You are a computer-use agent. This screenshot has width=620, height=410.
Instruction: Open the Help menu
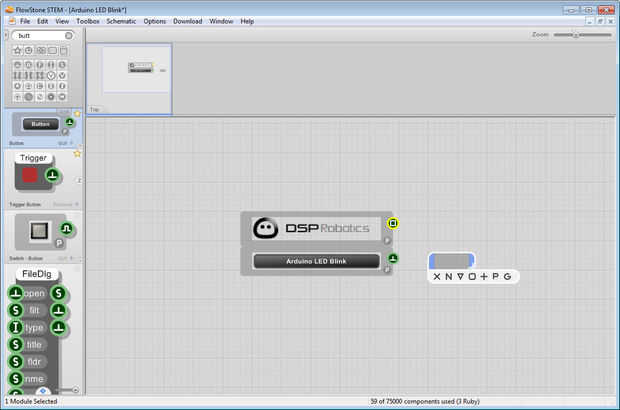coord(247,21)
